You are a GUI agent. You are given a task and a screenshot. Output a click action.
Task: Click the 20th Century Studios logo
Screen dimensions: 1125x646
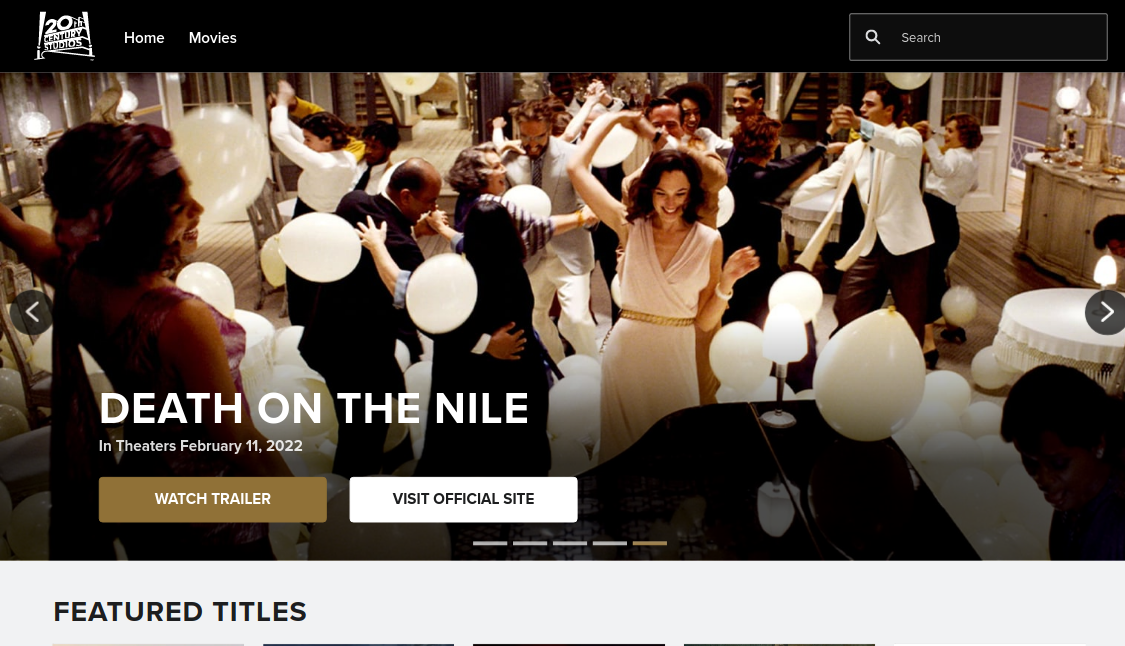pos(65,36)
